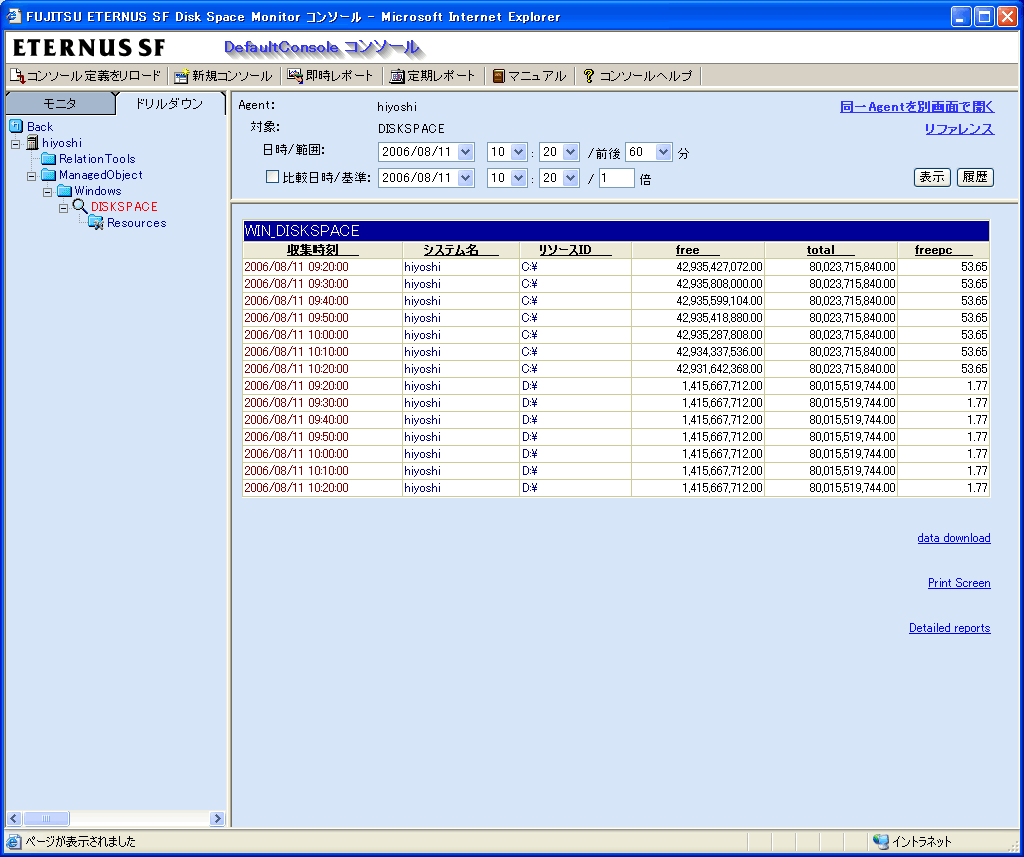This screenshot has width=1024, height=857.
Task: Click the RelationTools folder icon
Action: tap(48, 159)
